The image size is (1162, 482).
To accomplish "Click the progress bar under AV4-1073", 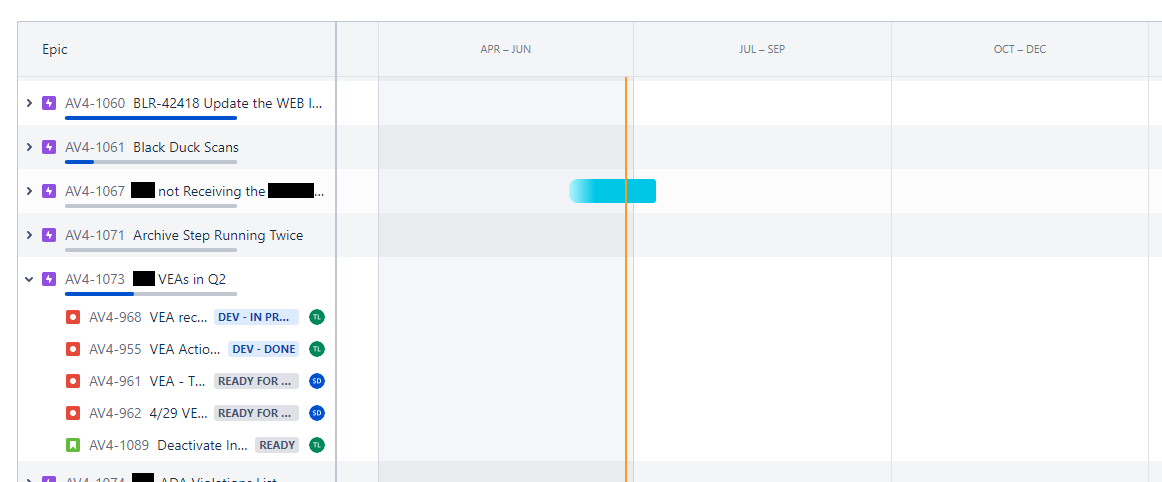I will pos(151,294).
